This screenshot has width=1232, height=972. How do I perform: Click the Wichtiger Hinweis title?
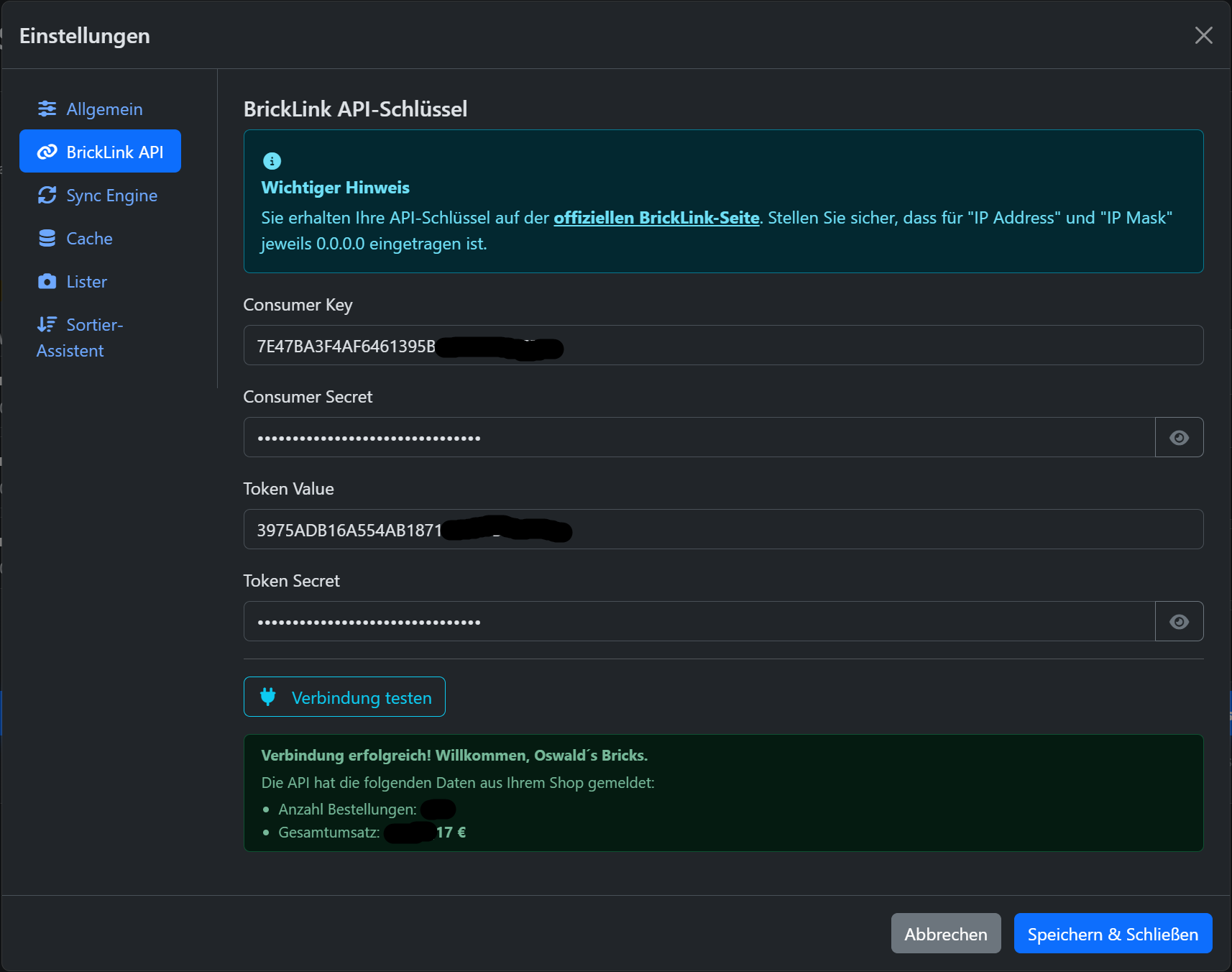[335, 188]
